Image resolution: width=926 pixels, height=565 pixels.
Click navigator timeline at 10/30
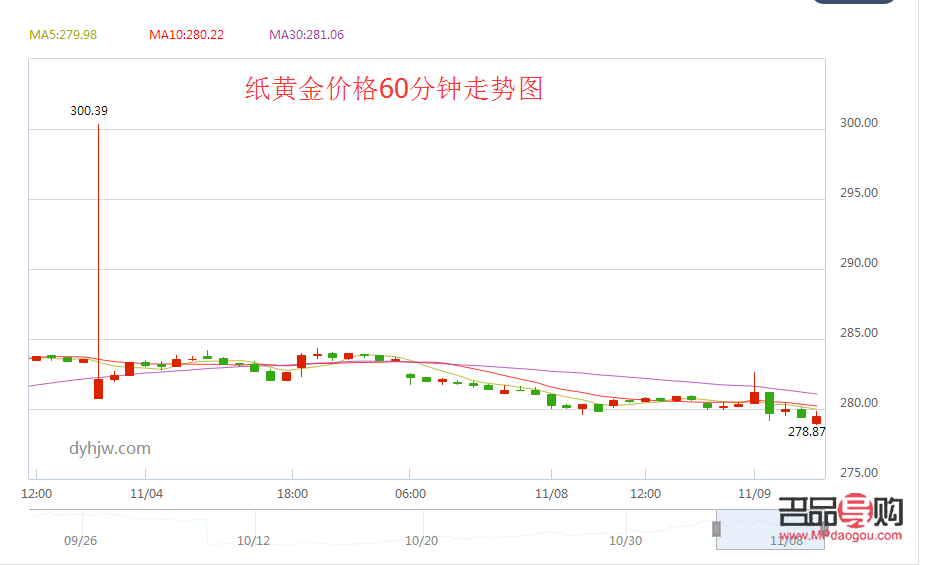point(625,541)
